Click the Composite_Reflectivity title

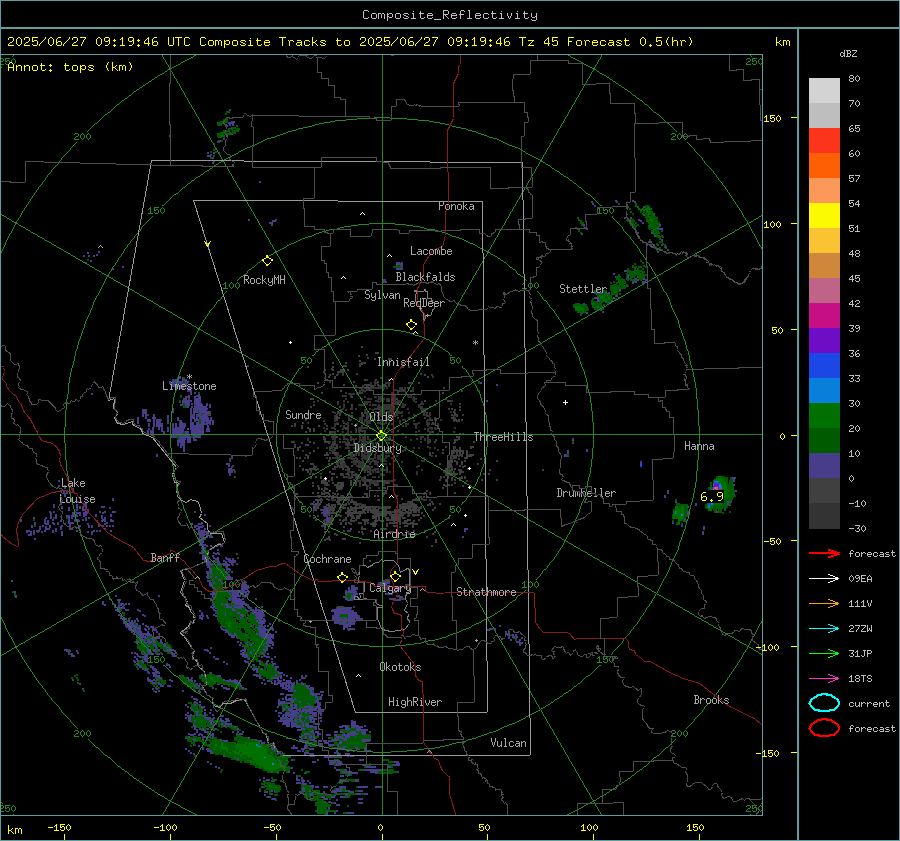(450, 15)
